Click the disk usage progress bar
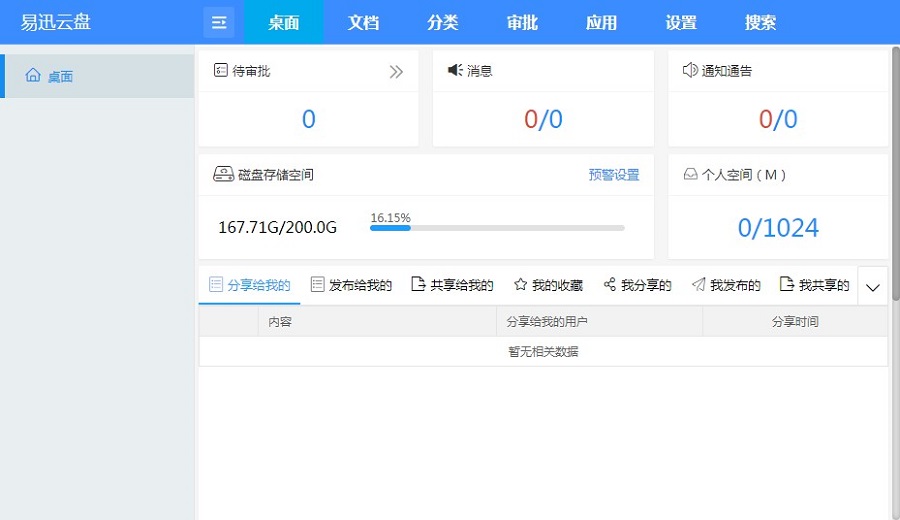The image size is (900, 520). [x=497, y=228]
